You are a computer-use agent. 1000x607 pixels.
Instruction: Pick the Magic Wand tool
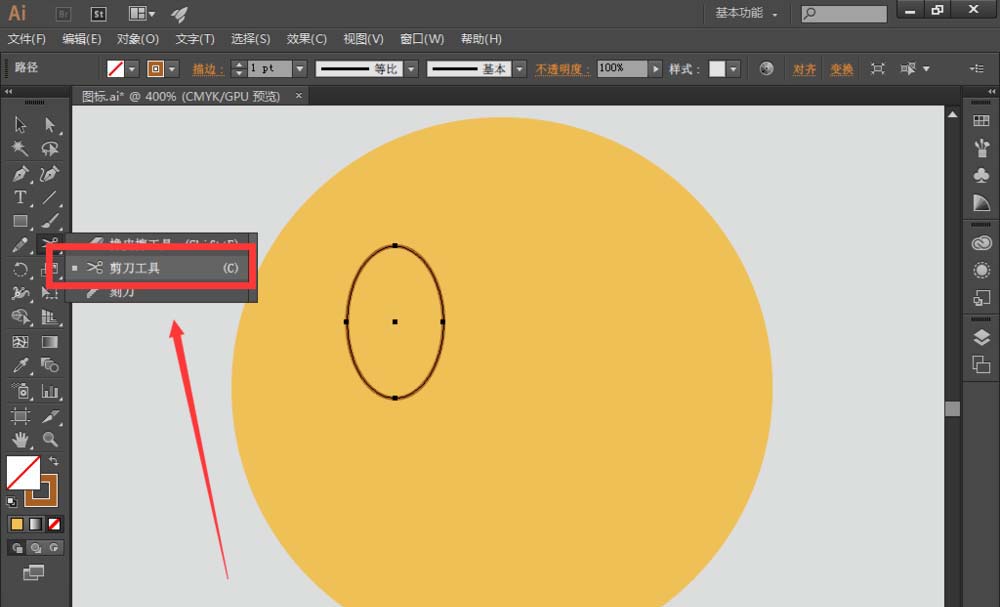(20, 149)
